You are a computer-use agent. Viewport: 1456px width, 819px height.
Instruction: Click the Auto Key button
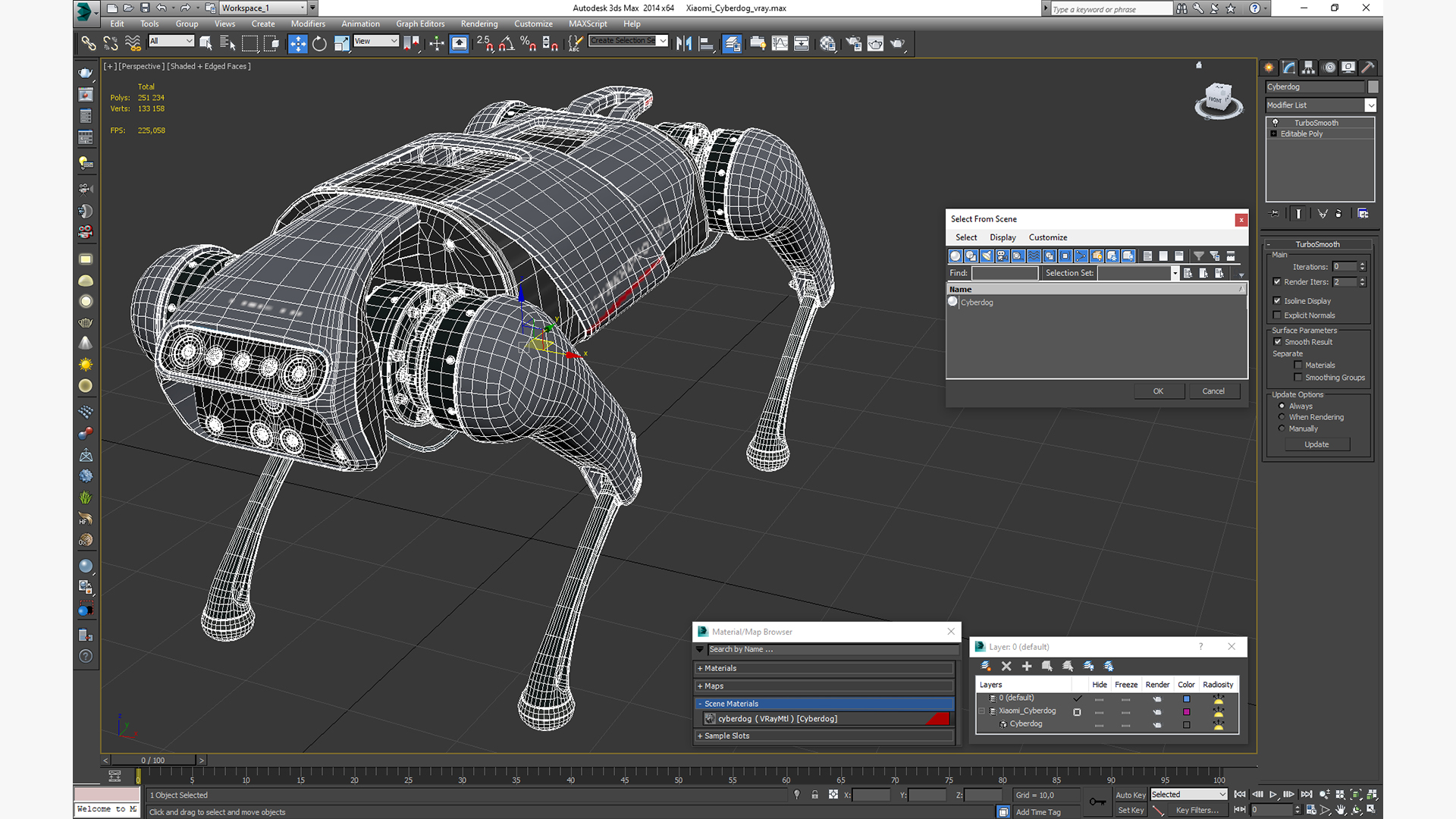coord(1131,795)
